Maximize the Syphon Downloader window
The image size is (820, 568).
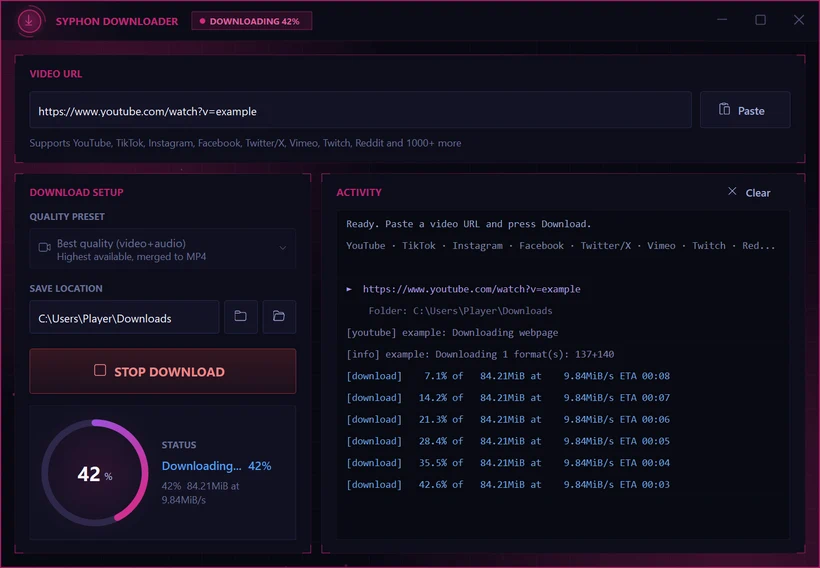760,20
